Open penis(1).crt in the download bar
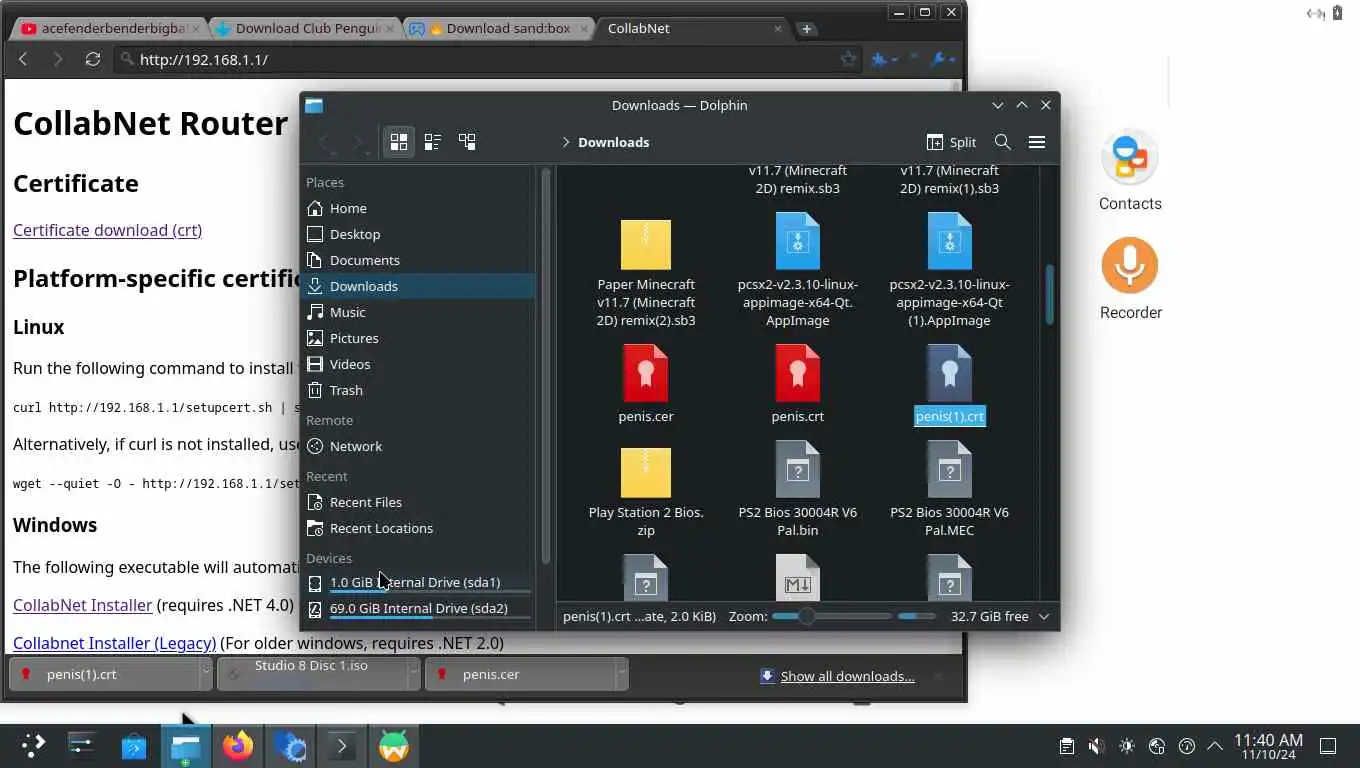The height and width of the screenshot is (768, 1360). point(105,674)
